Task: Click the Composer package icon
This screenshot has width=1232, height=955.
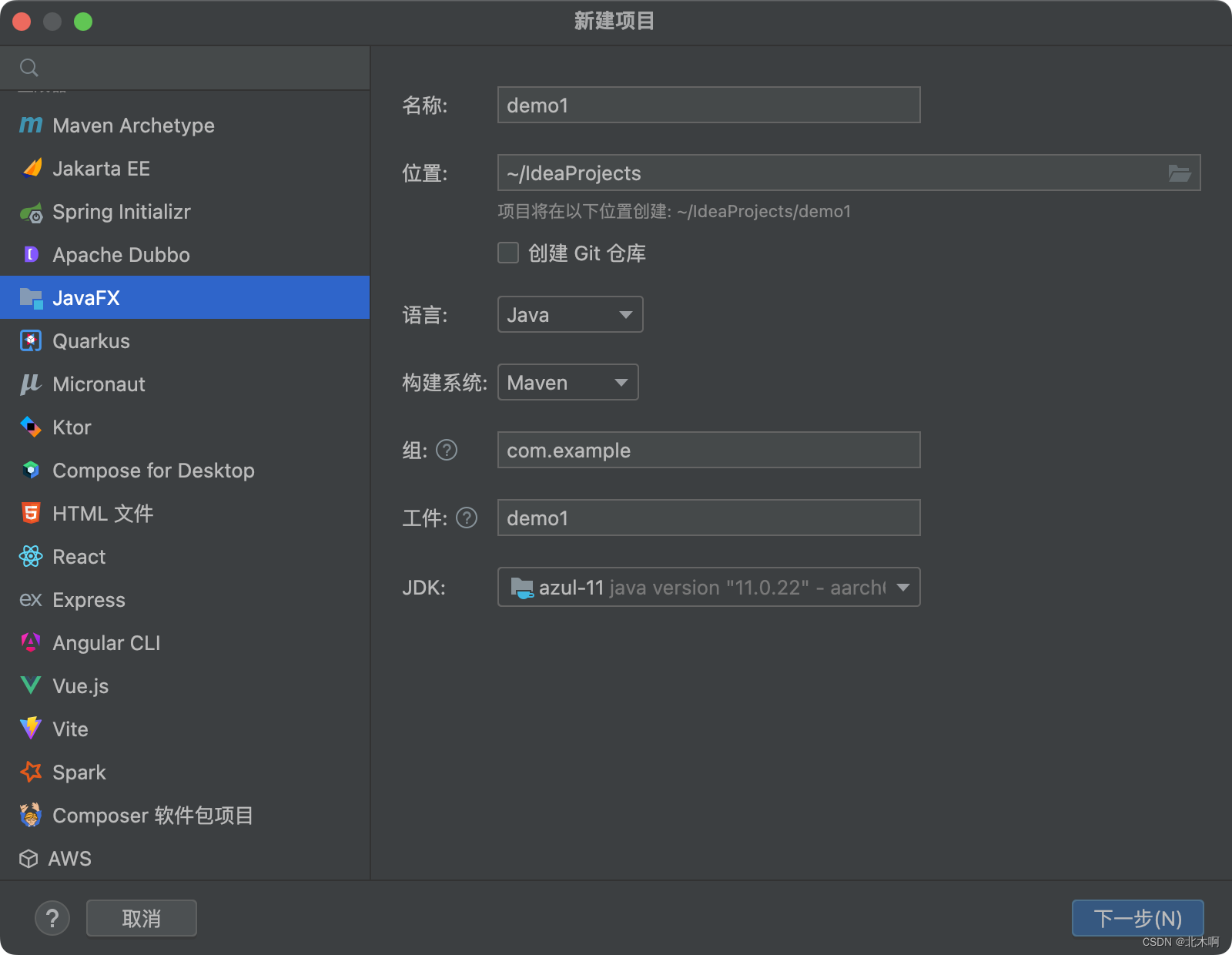Action: coord(31,815)
